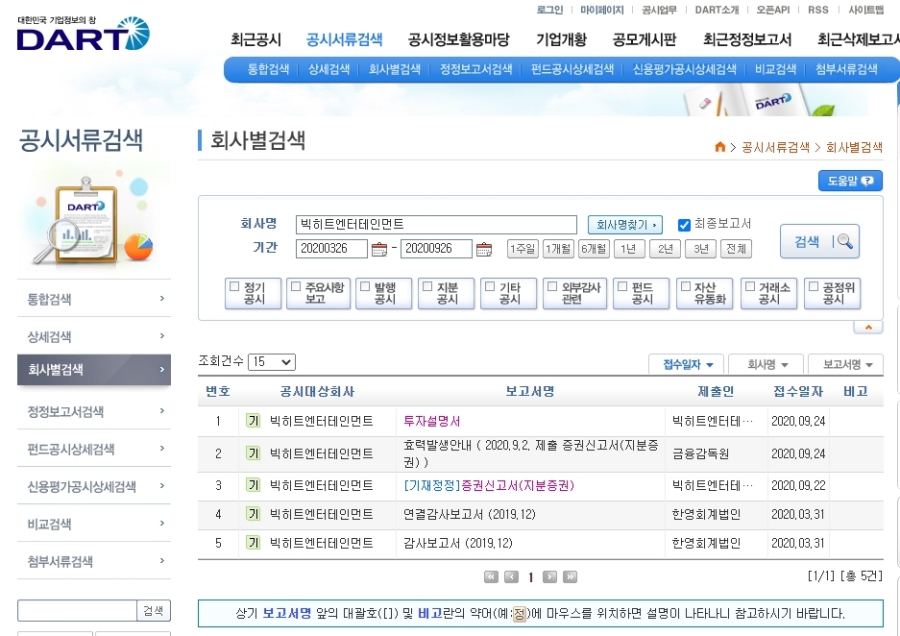
Task: Open the 공모게시판 top menu
Action: pyautogui.click(x=645, y=40)
